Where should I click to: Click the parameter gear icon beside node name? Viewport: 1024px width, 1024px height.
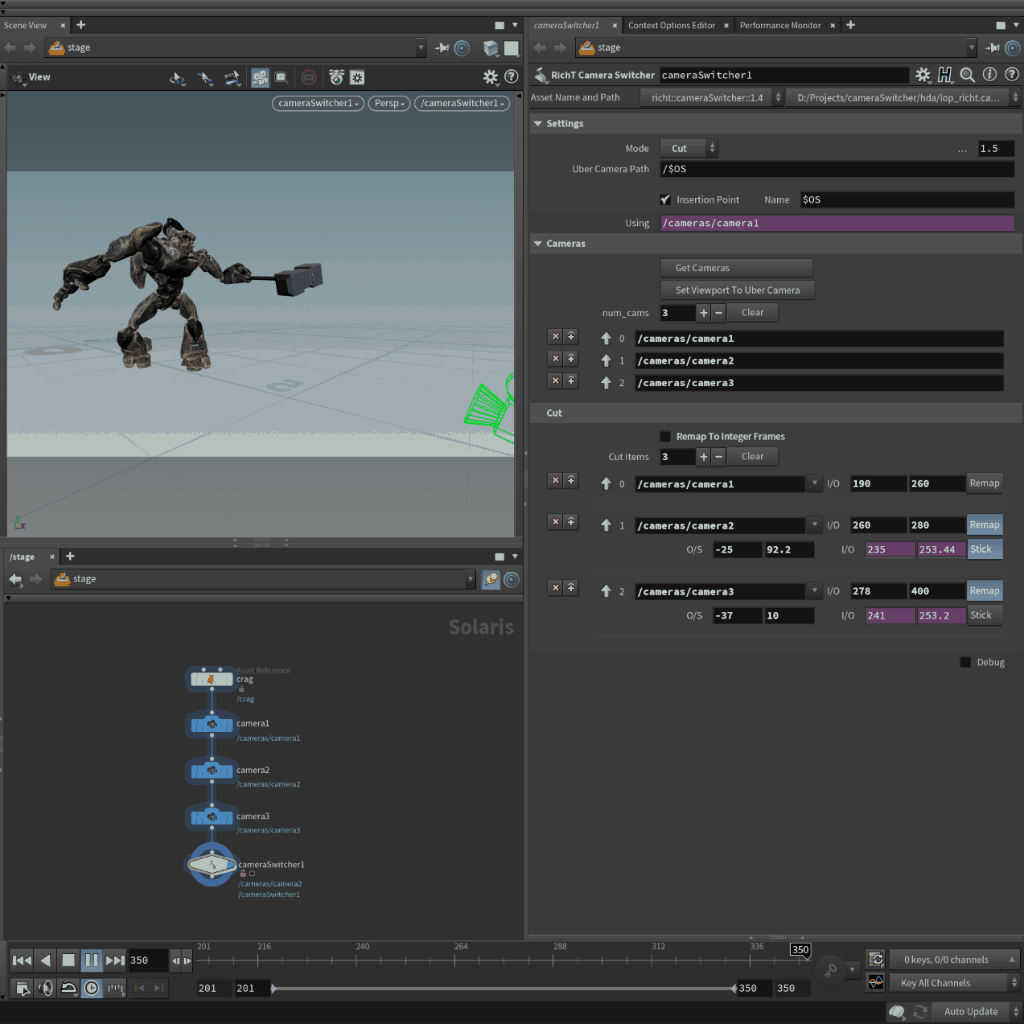coord(923,75)
